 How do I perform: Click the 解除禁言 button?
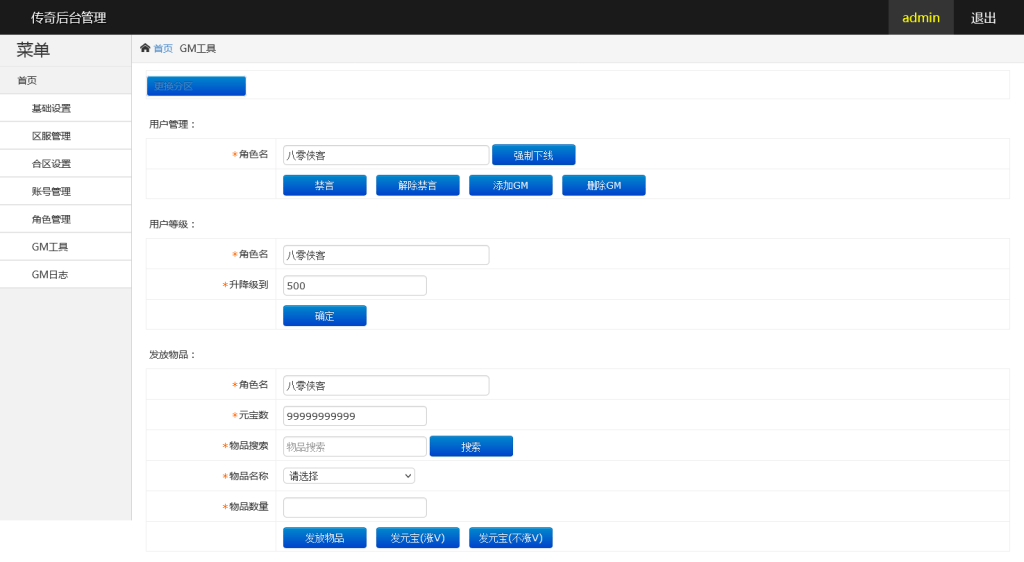[x=417, y=185]
